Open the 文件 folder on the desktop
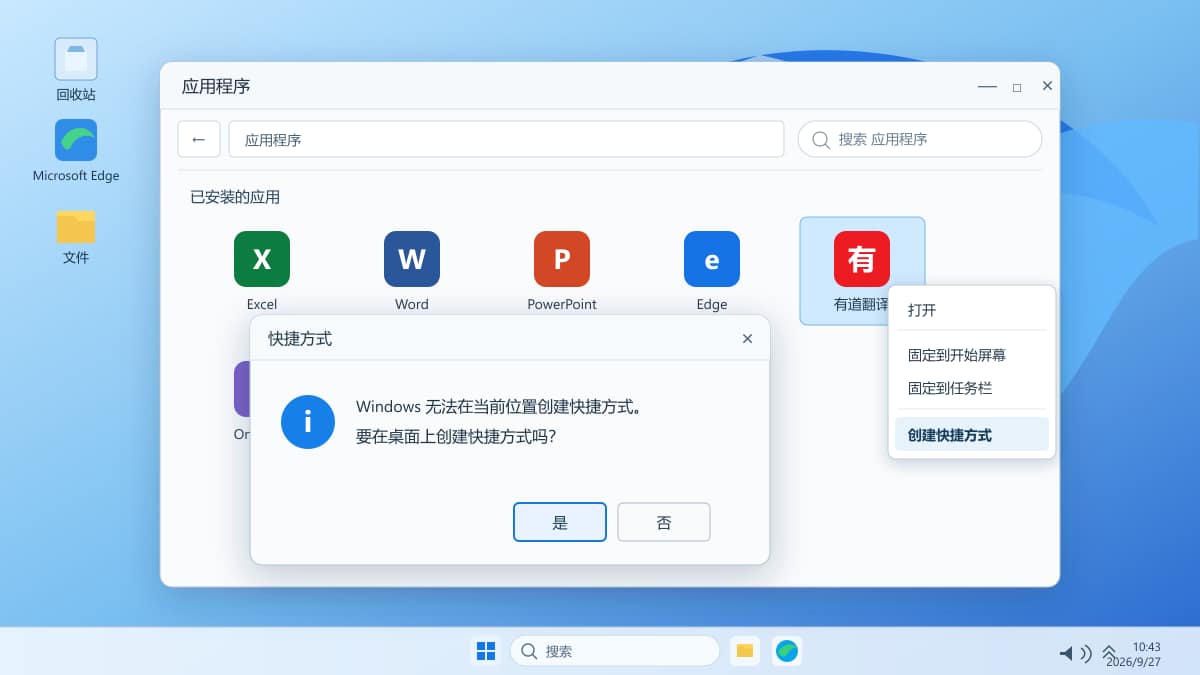 [76, 226]
